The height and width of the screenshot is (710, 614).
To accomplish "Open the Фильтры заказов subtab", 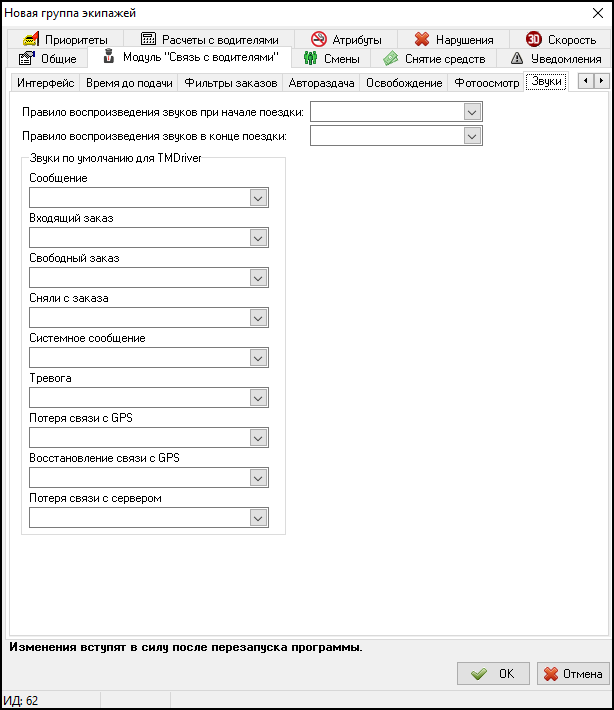I will click(x=230, y=82).
